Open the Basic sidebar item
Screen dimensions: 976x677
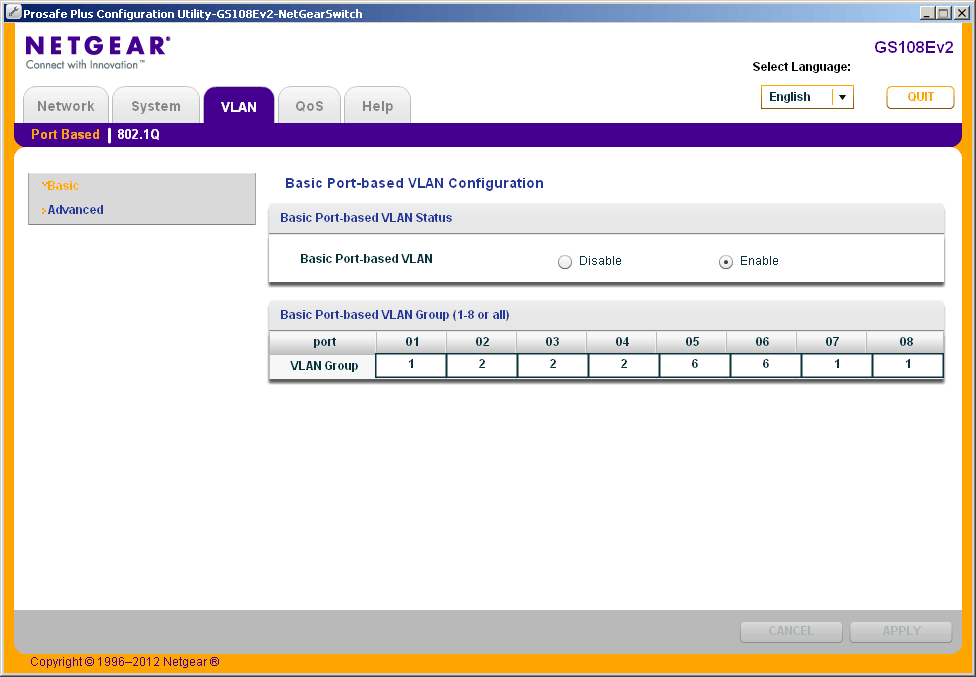click(x=62, y=185)
